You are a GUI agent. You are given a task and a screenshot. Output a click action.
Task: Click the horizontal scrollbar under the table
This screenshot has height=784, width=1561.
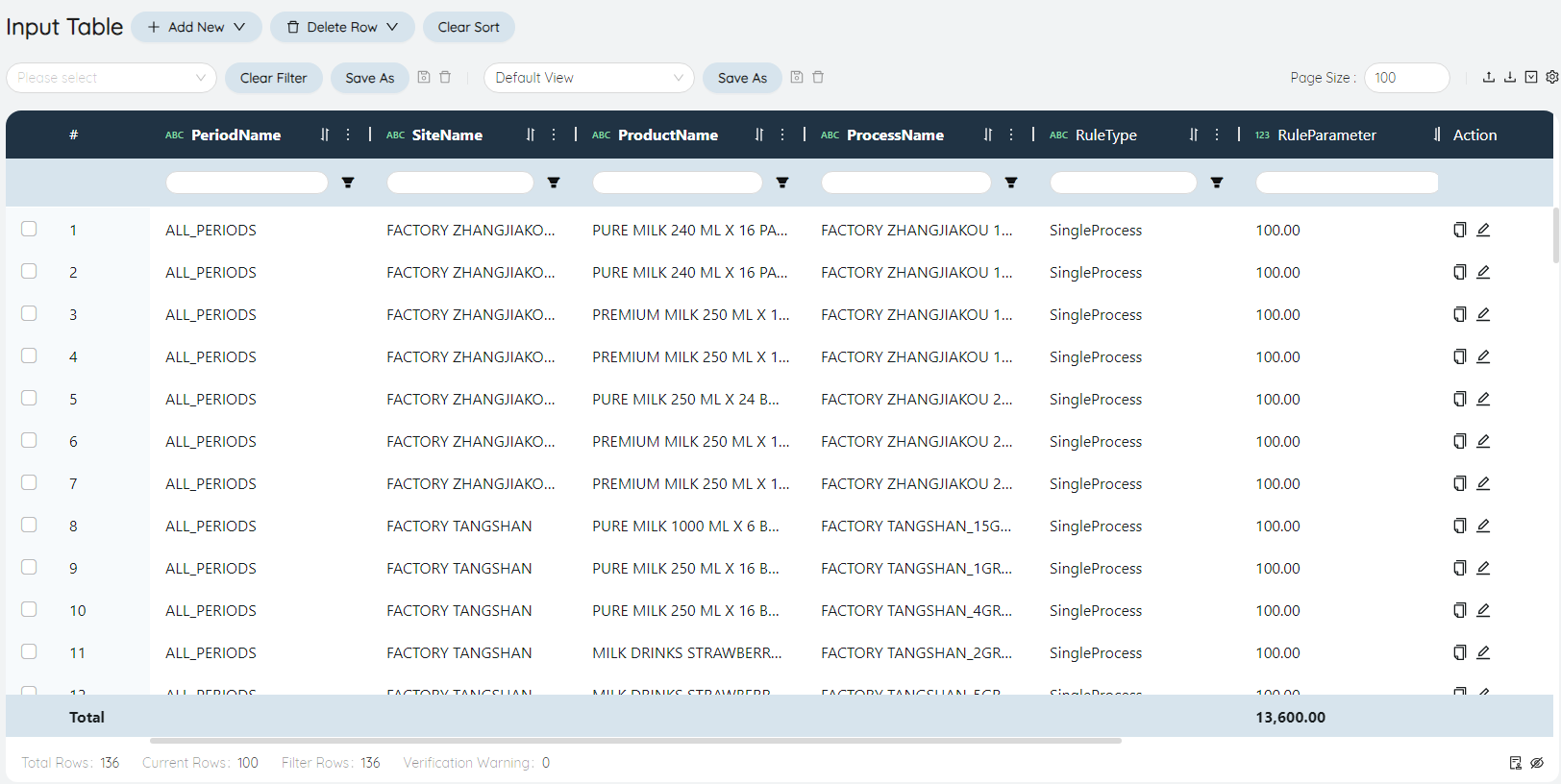(x=635, y=741)
